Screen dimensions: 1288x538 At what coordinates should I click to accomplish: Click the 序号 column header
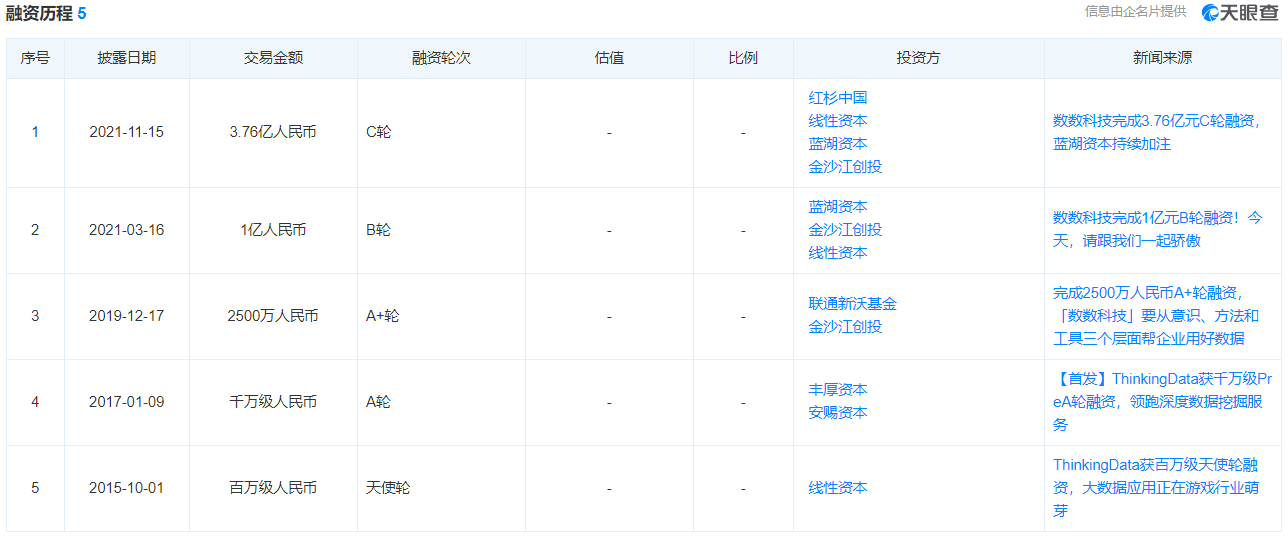(35, 58)
